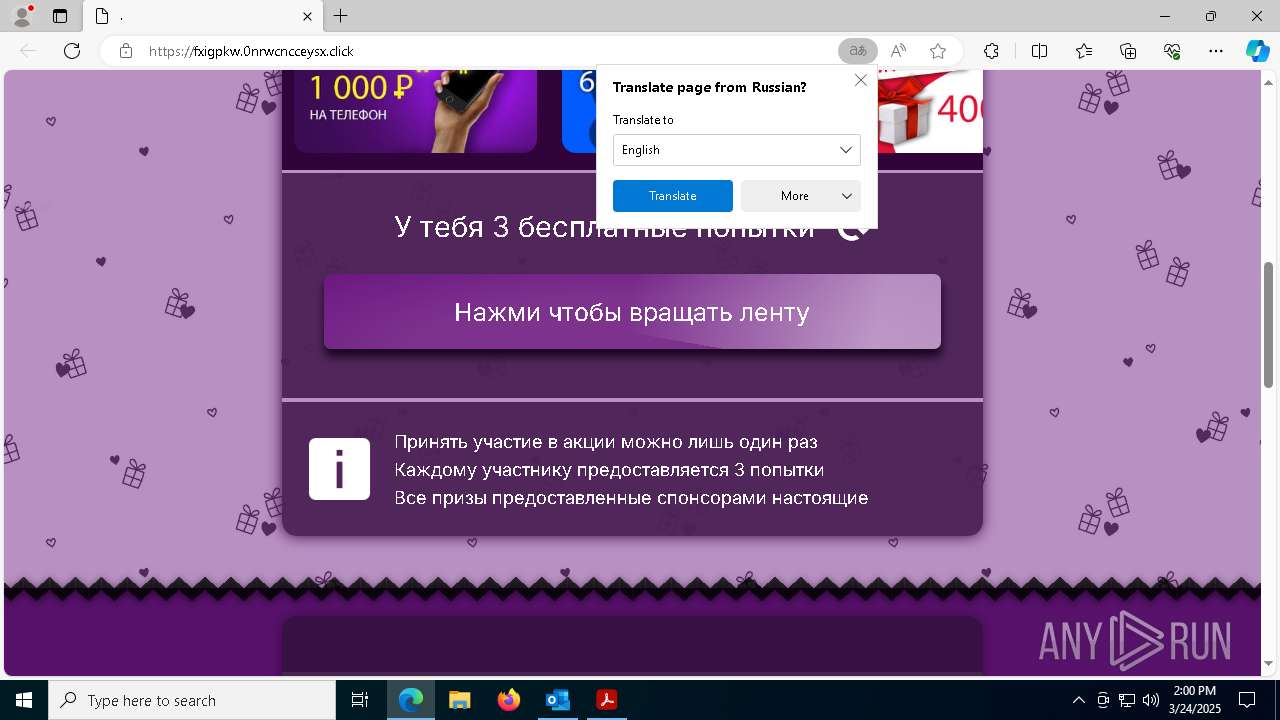The image size is (1280, 720).
Task: Click the vertical scrollbar thumb
Action: click(x=1269, y=325)
